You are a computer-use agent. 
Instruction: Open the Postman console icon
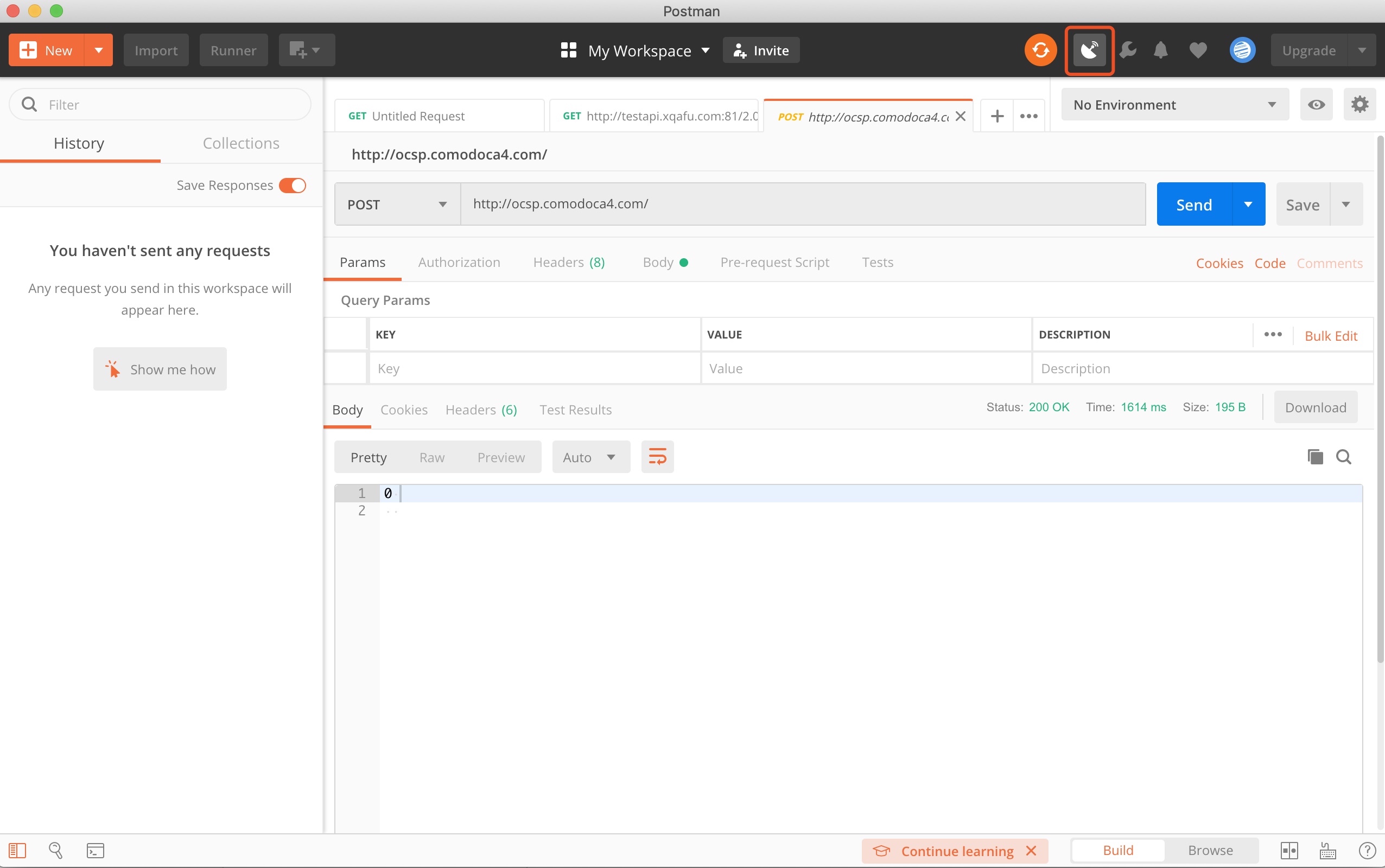pyautogui.click(x=96, y=850)
